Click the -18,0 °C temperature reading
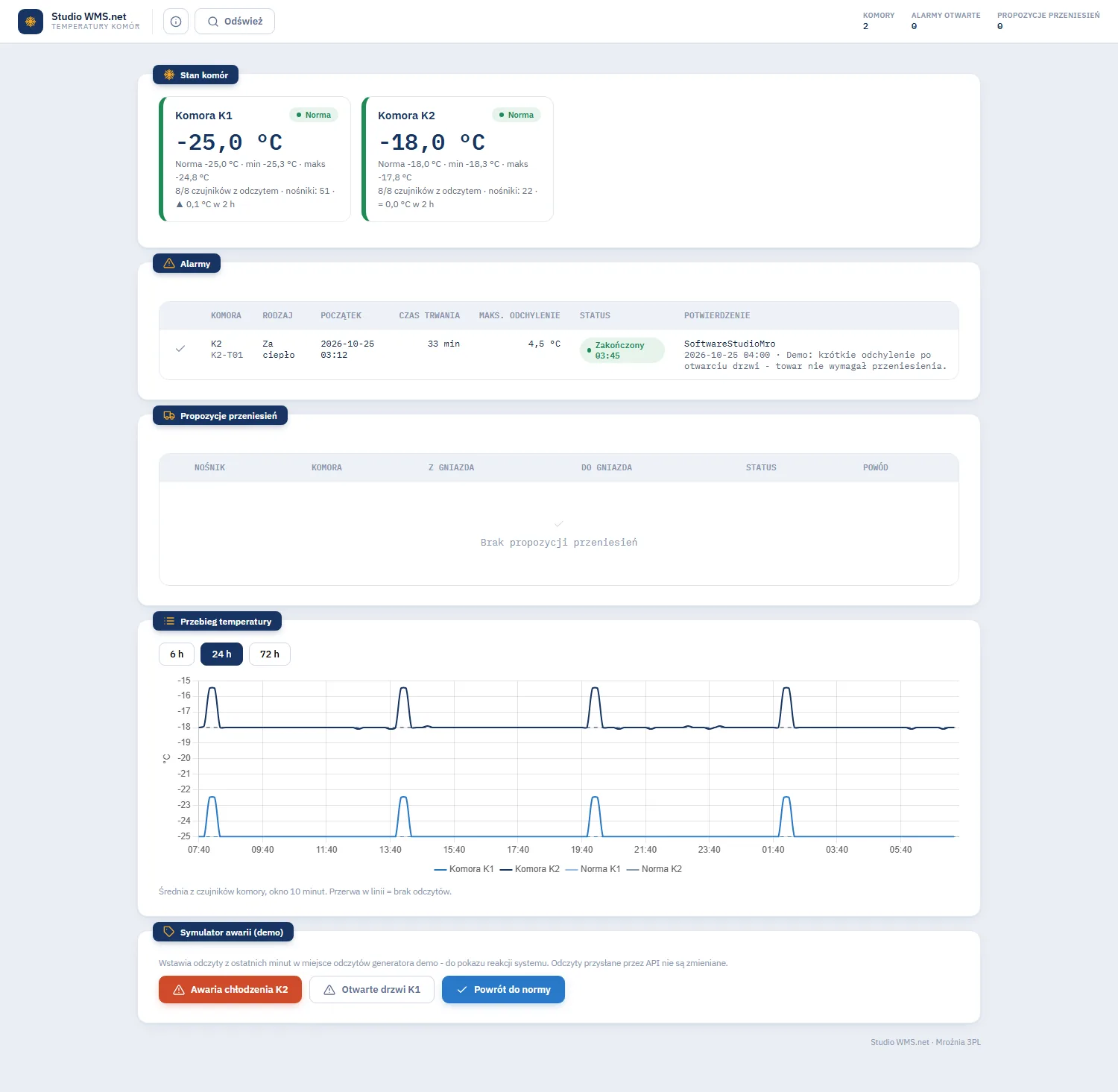 [x=432, y=142]
